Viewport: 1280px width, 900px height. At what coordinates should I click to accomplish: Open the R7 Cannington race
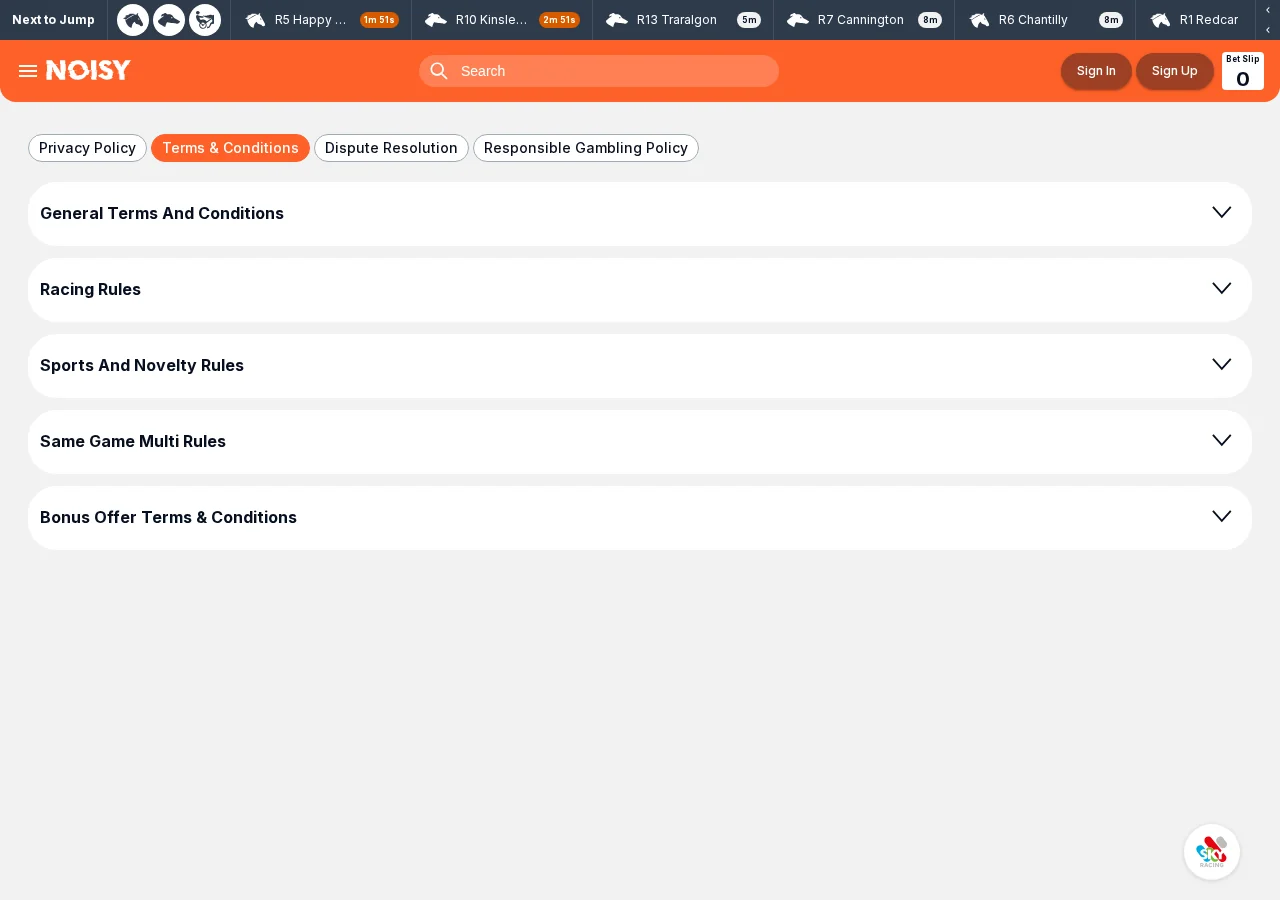pos(864,20)
